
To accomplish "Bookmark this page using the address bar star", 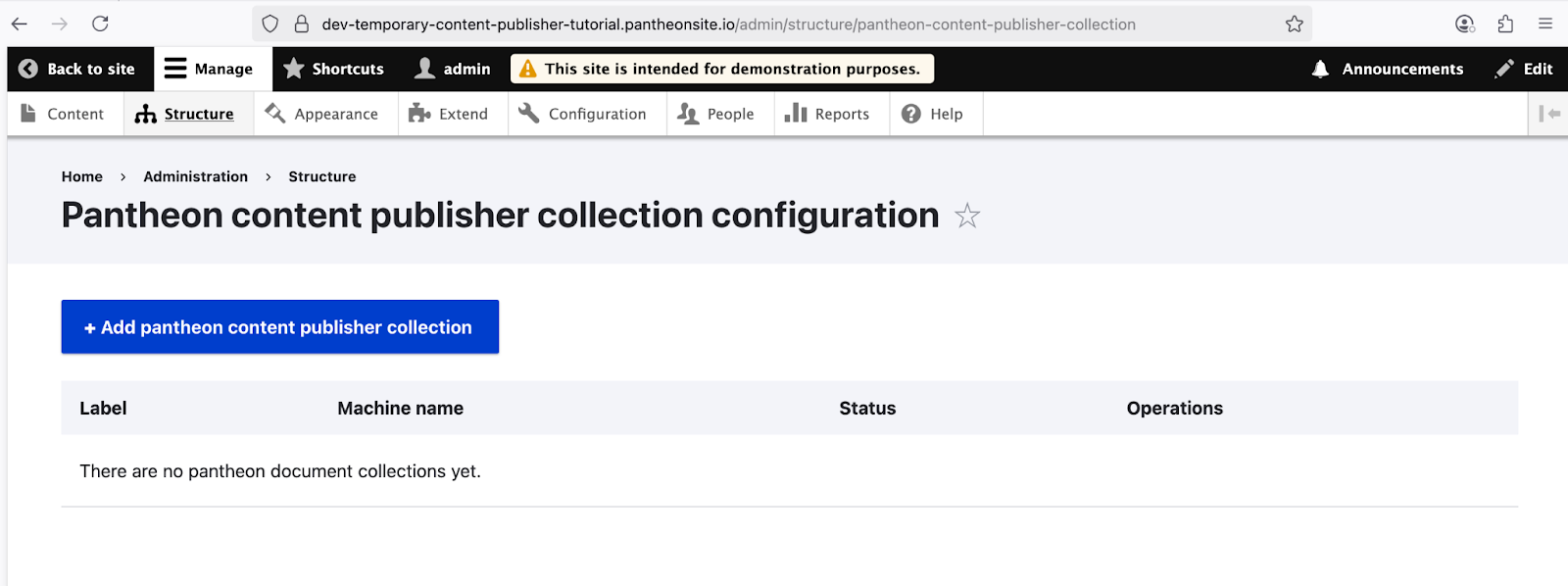I will coord(1295,24).
